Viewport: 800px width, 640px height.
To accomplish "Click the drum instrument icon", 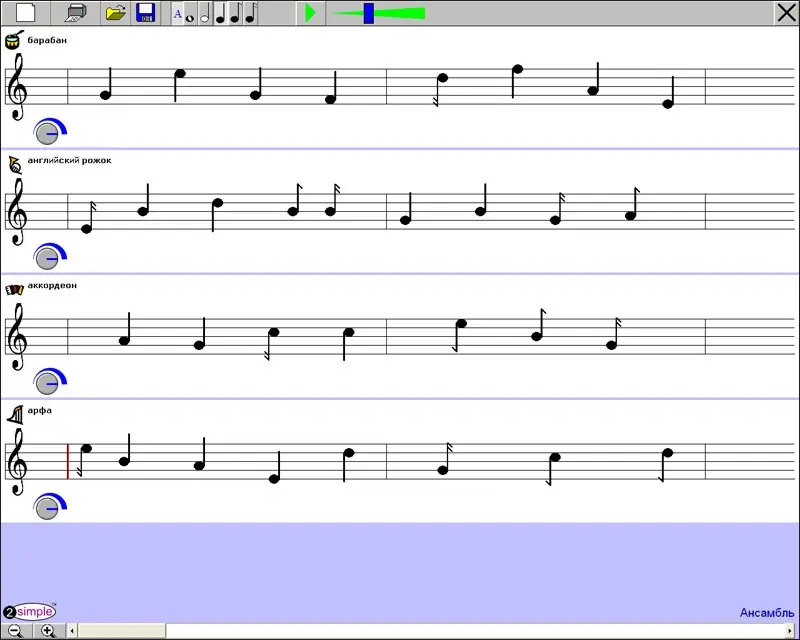I will click(x=14, y=40).
